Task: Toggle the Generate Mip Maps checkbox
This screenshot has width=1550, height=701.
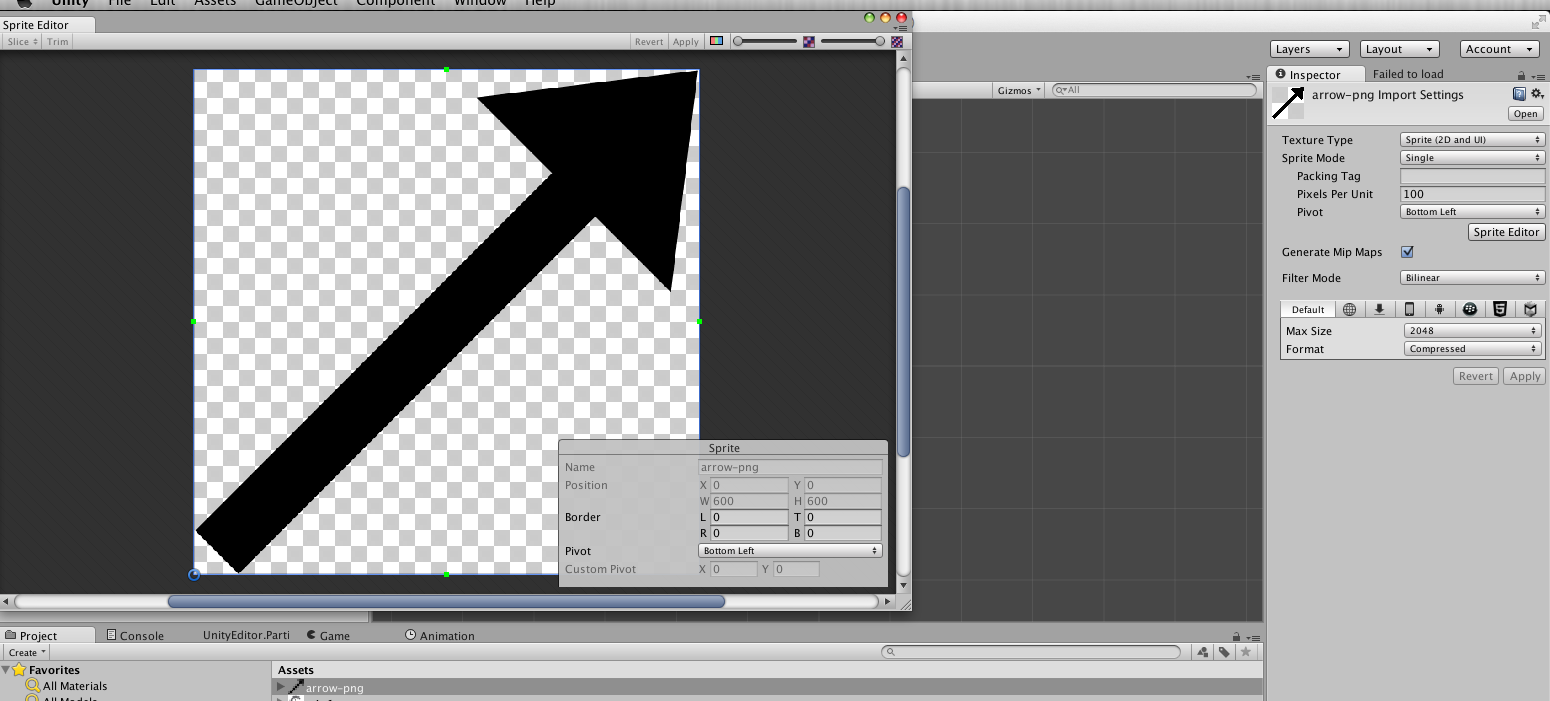Action: [1407, 252]
